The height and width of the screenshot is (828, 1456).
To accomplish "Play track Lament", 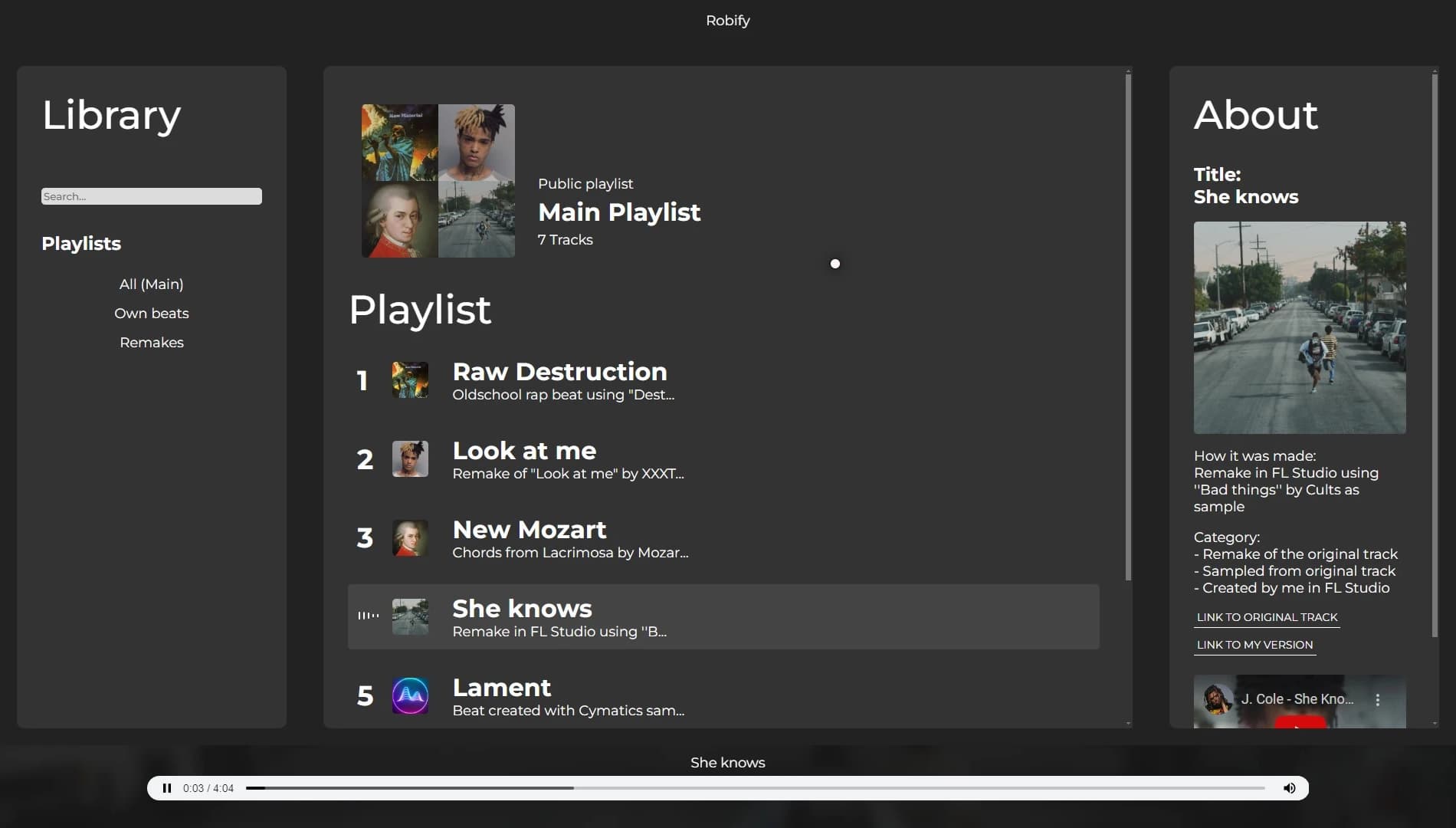I will (502, 688).
